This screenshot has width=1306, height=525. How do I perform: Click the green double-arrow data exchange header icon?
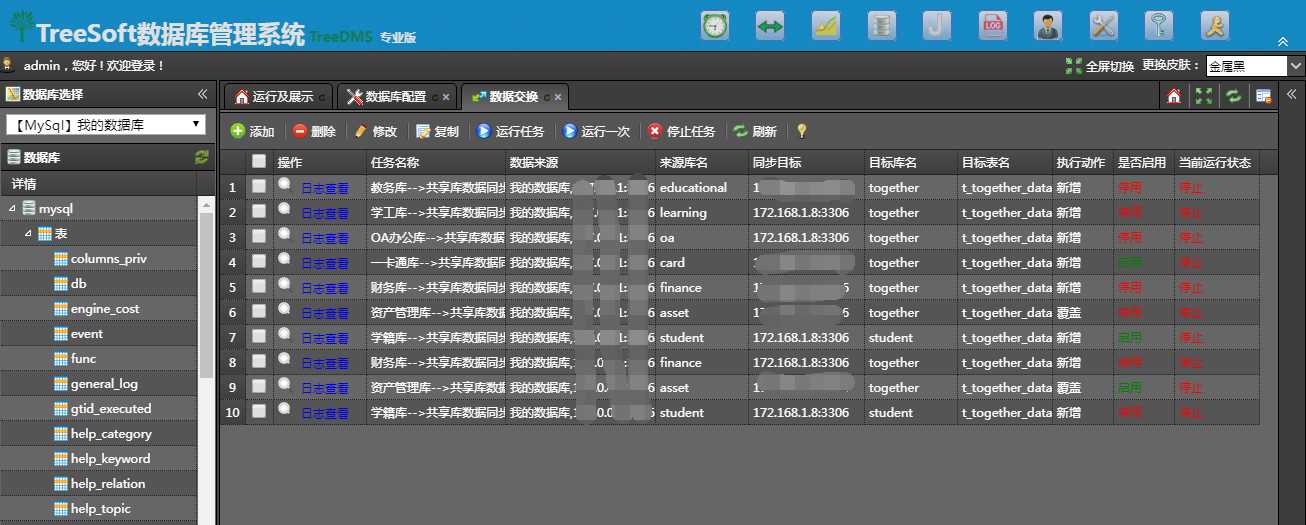coord(769,26)
